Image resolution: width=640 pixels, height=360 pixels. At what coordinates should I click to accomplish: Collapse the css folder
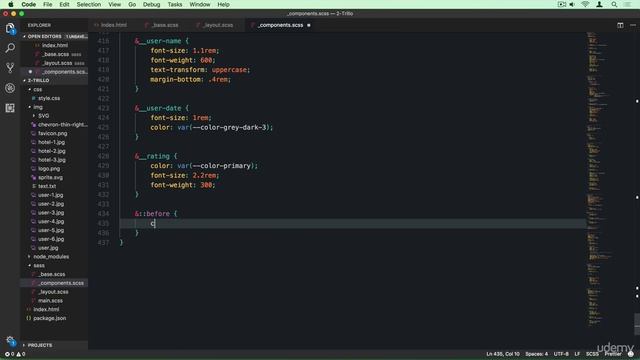click(38, 89)
